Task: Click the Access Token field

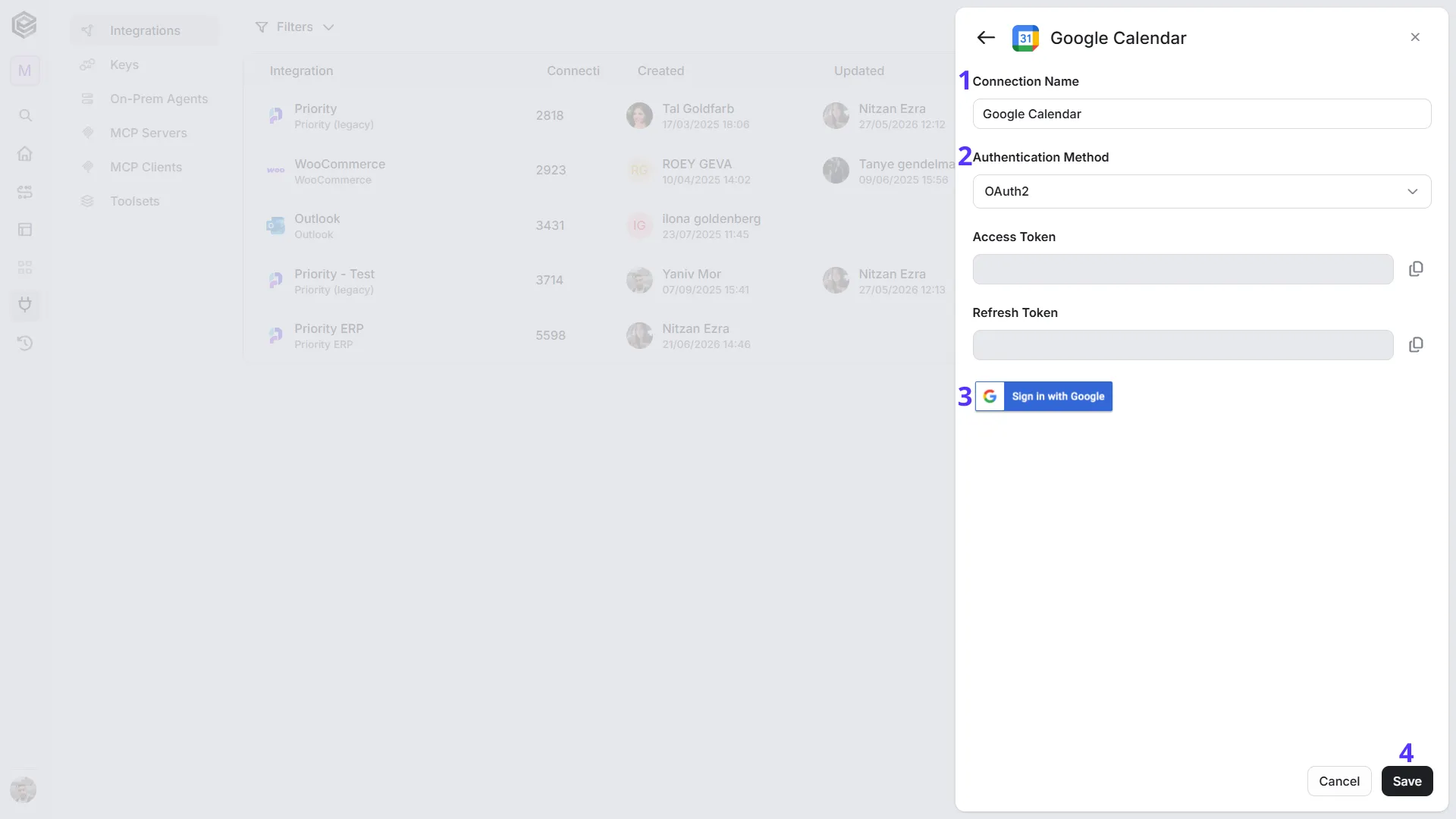Action: (1183, 269)
